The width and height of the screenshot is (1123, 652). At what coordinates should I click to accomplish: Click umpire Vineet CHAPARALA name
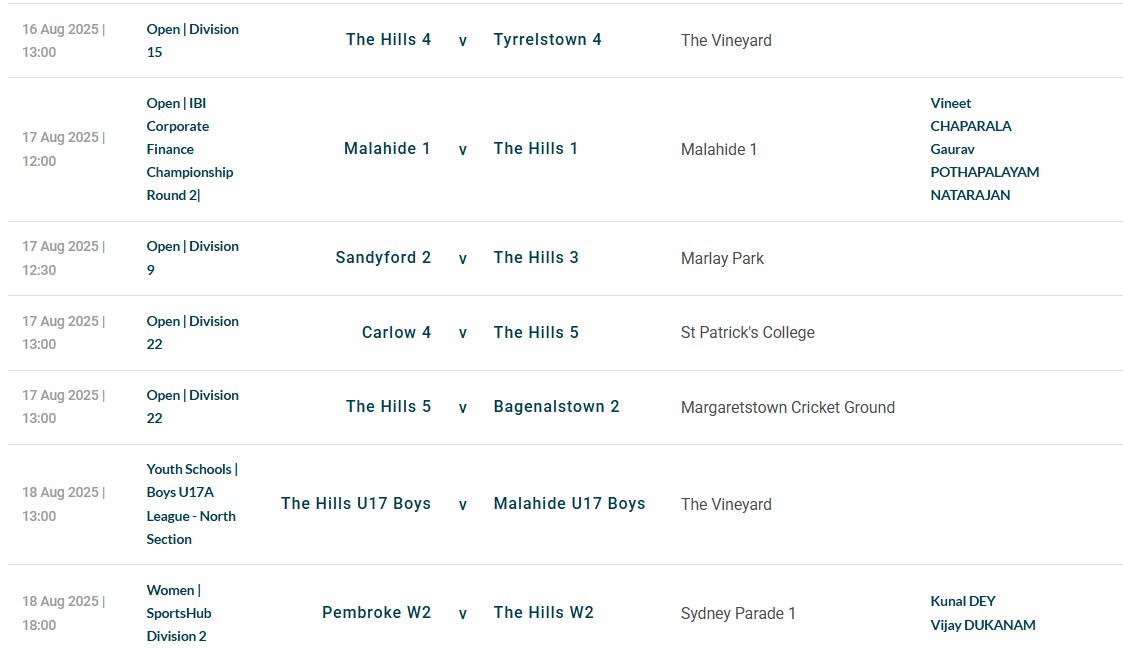pyautogui.click(x=970, y=115)
